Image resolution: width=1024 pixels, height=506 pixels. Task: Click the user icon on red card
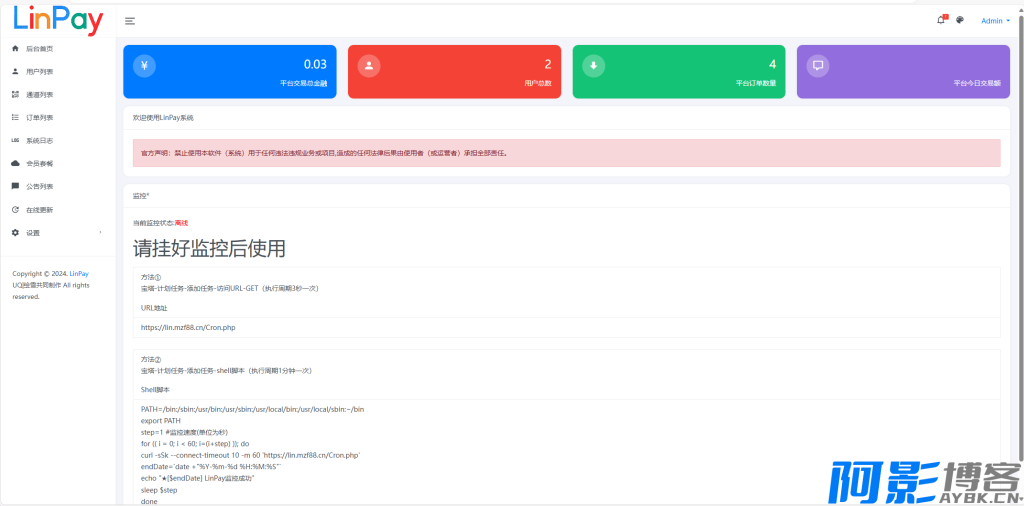(369, 66)
